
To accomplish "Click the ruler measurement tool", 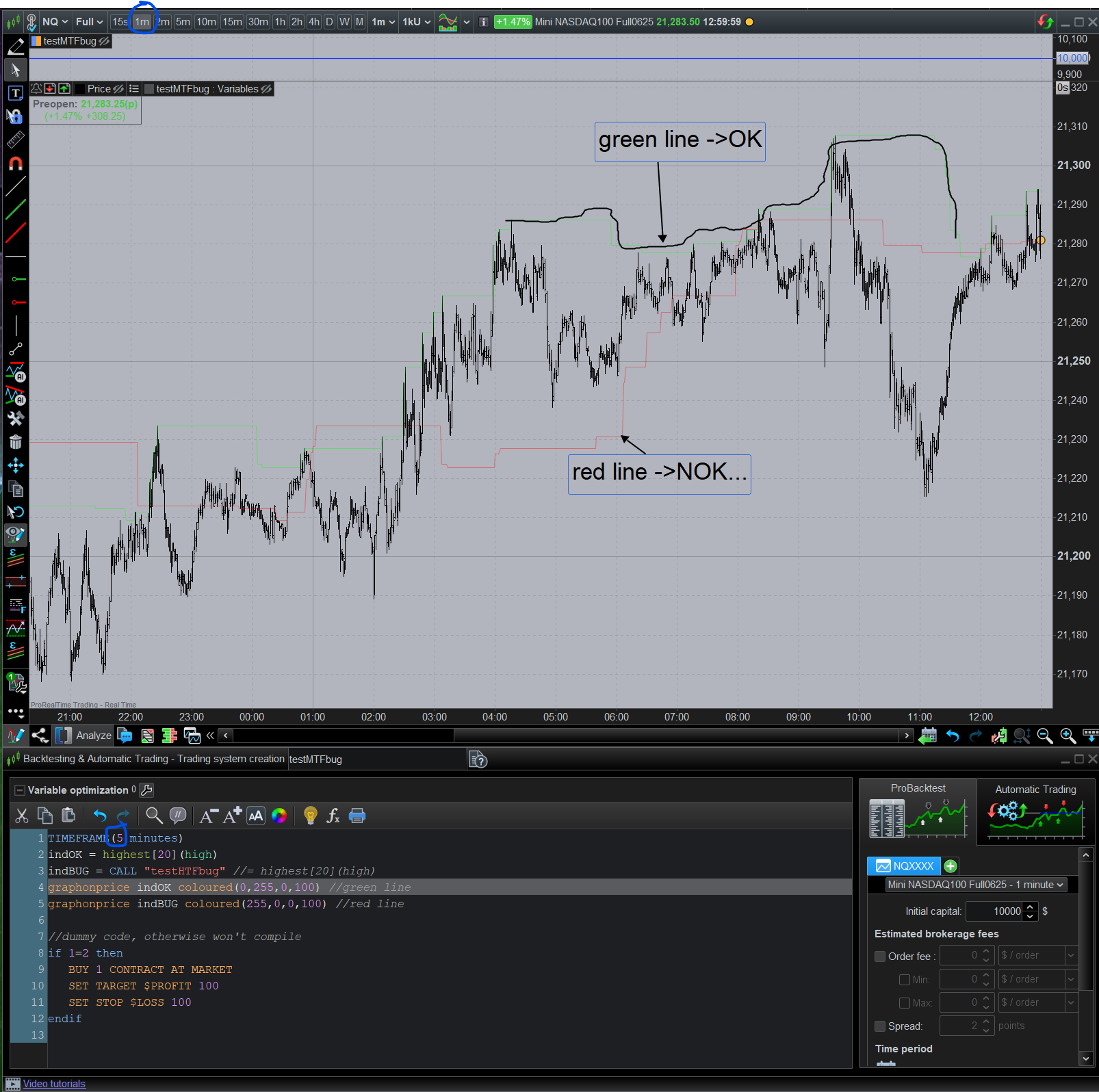I will pyautogui.click(x=15, y=140).
